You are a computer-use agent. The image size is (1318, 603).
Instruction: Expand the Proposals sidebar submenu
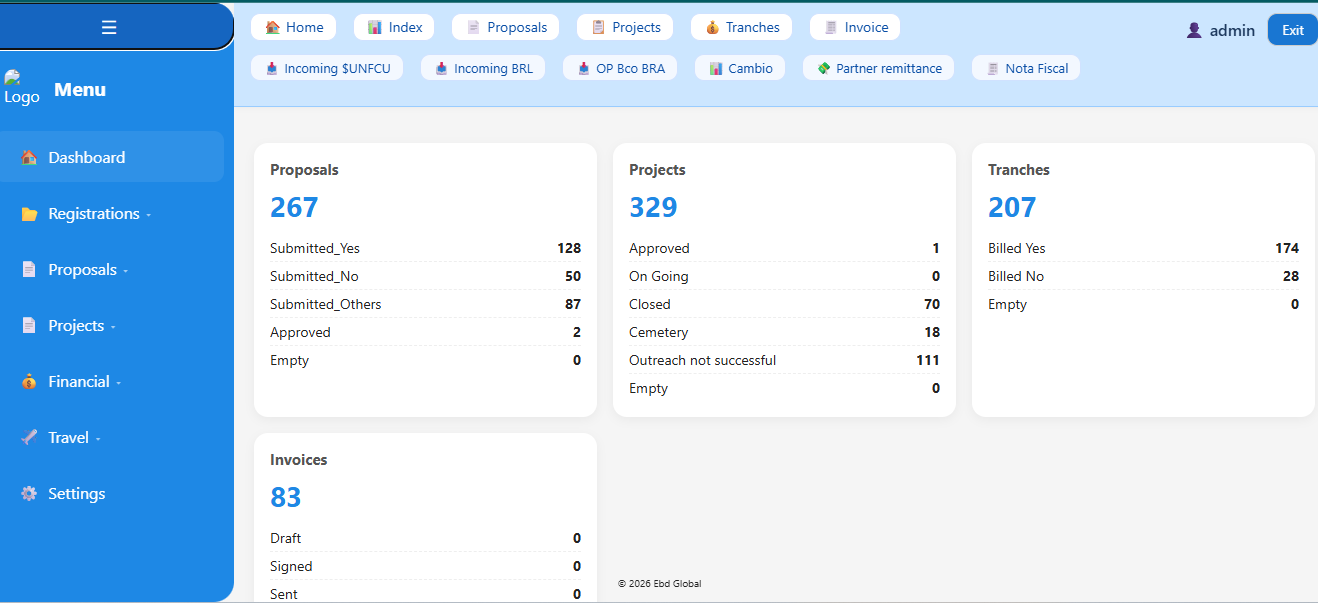coord(89,270)
